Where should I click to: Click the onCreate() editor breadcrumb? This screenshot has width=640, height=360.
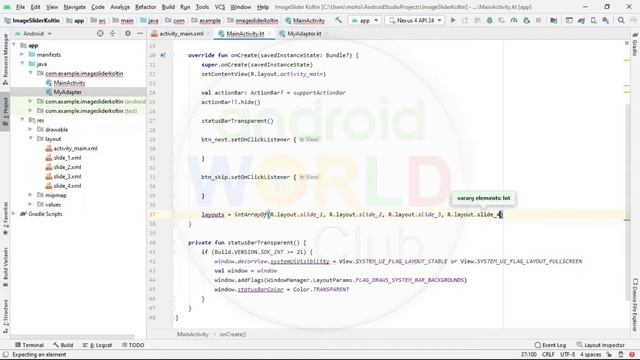coord(233,334)
